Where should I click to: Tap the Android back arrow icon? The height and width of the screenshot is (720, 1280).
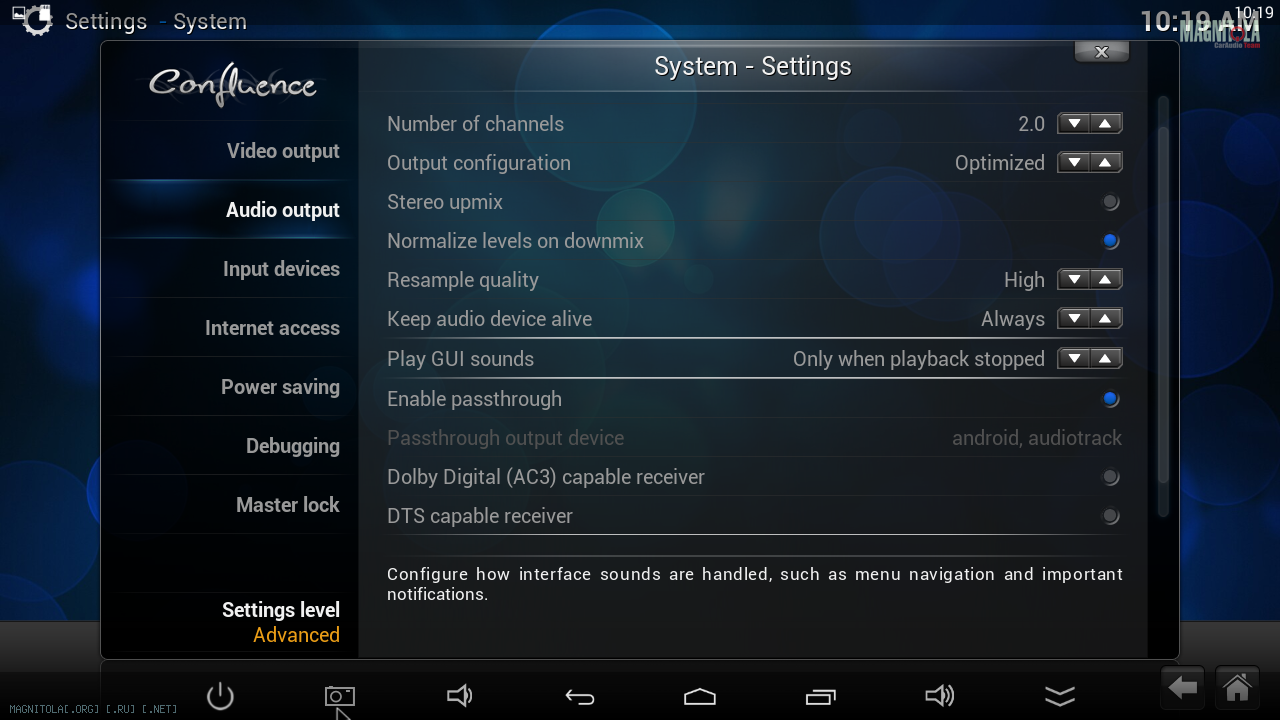pos(580,697)
